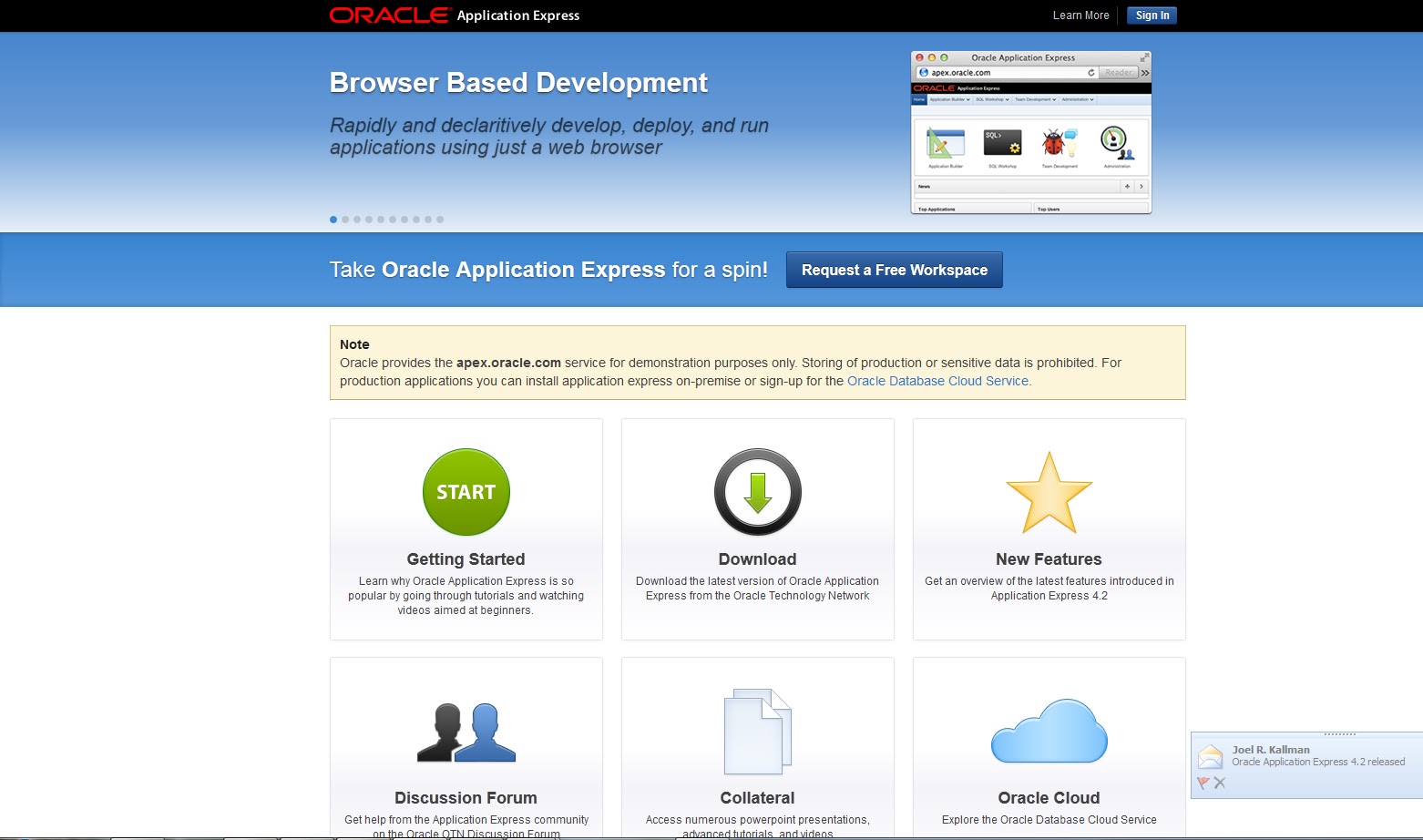This screenshot has height=840, width=1423.
Task: Click the round Download arrow icon
Action: [x=758, y=492]
